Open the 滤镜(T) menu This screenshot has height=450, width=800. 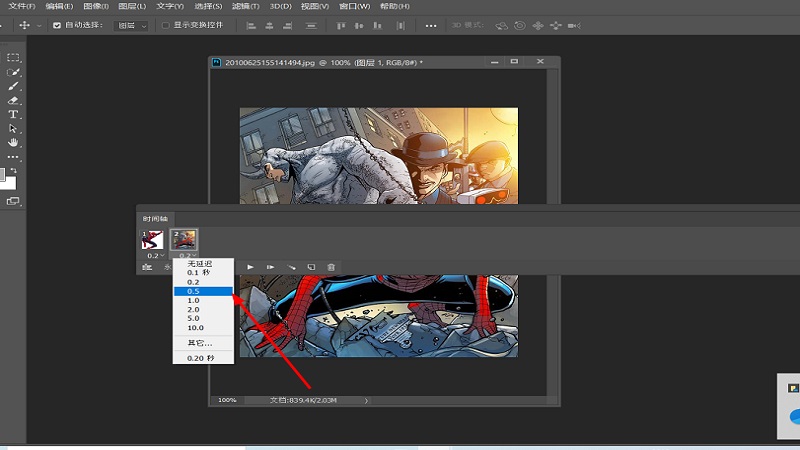tap(245, 6)
